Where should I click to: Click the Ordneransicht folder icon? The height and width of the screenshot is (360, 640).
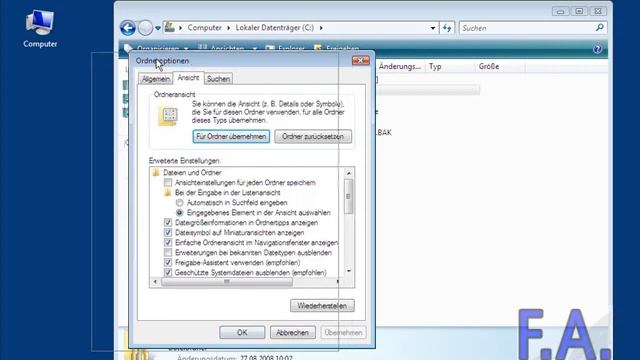coord(168,116)
